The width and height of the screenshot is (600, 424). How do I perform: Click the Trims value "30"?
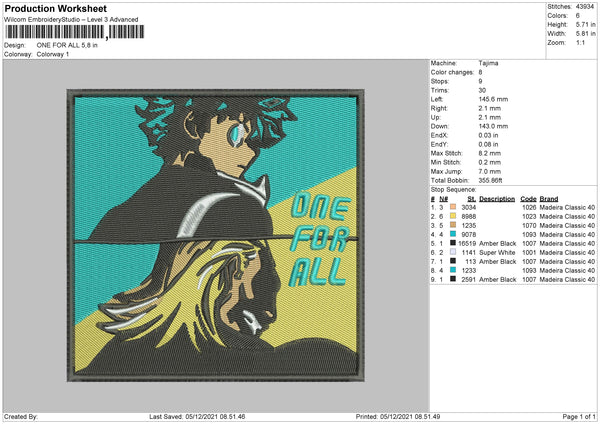(x=482, y=90)
